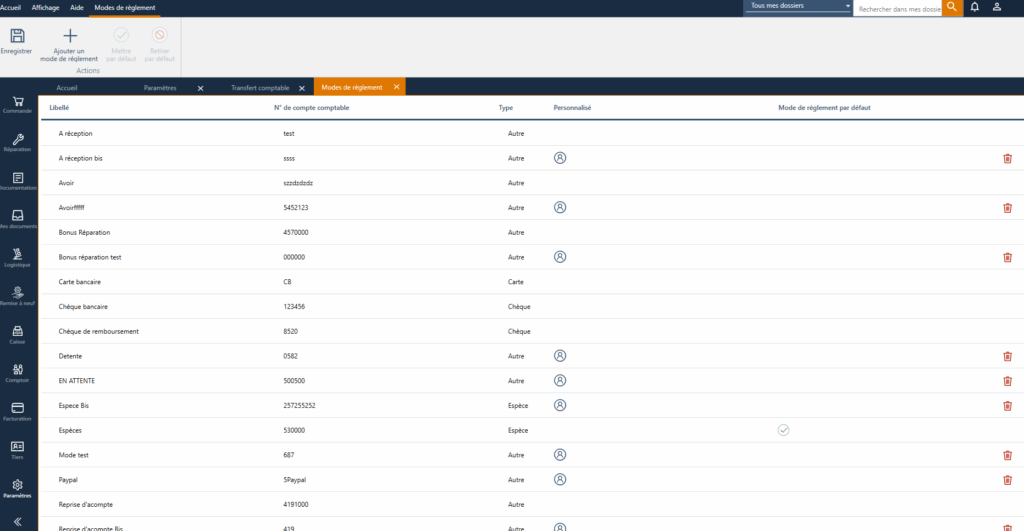Collapse the left sidebar with double chevron
Image resolution: width=1024 pixels, height=531 pixels.
click(18, 521)
